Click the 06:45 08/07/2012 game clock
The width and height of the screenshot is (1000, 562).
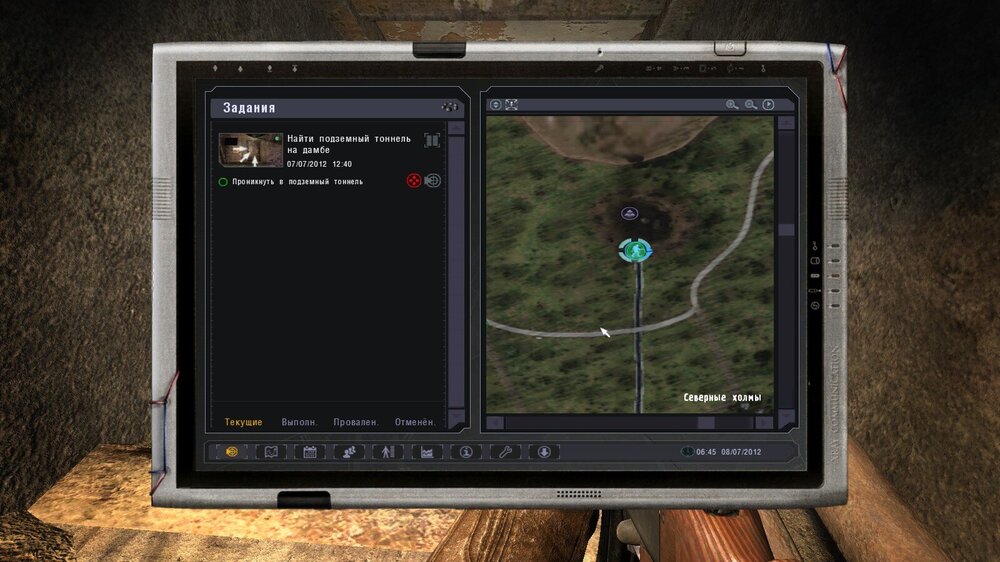[x=728, y=452]
